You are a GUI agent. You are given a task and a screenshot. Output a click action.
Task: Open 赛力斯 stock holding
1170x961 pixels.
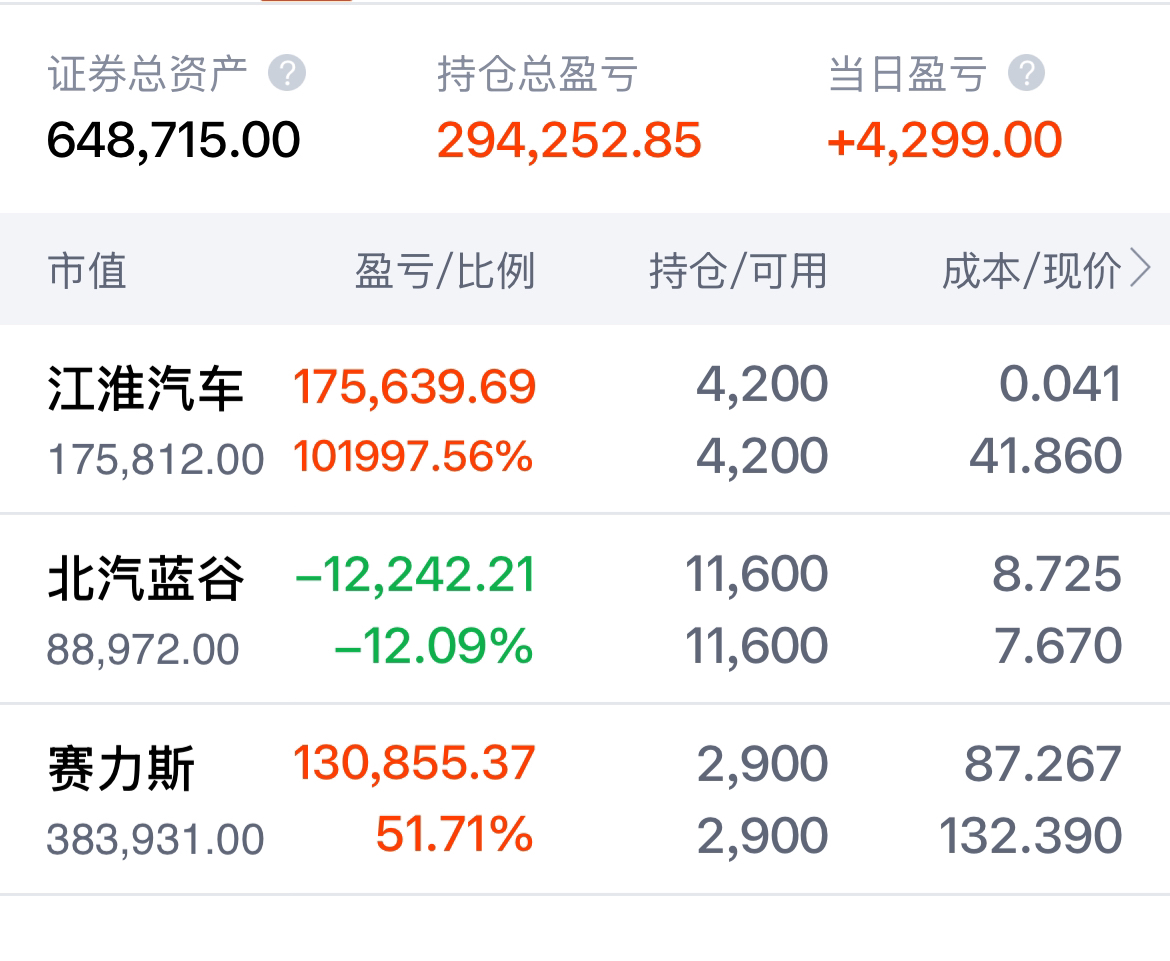(121, 768)
